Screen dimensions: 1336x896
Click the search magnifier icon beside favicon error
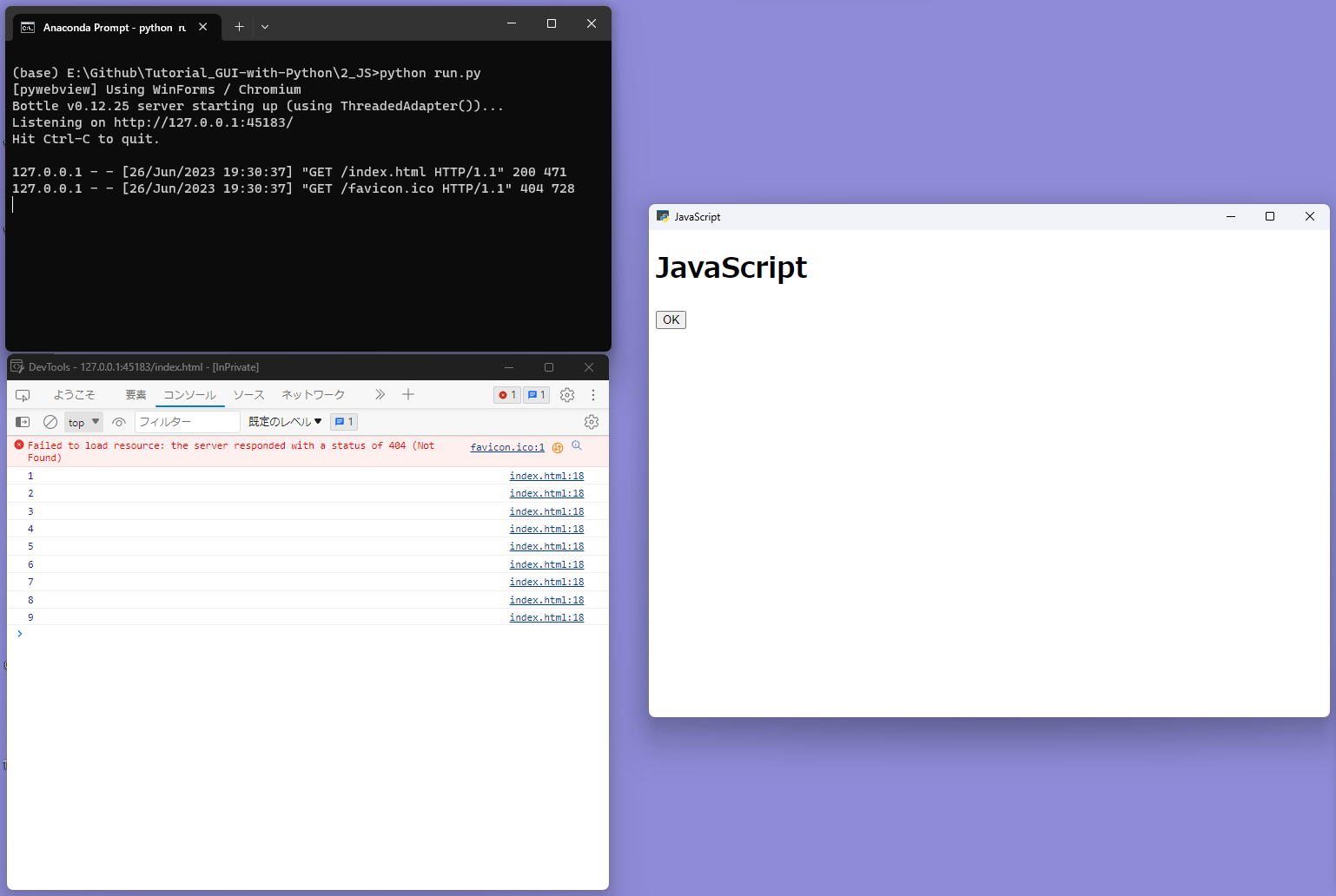point(577,445)
